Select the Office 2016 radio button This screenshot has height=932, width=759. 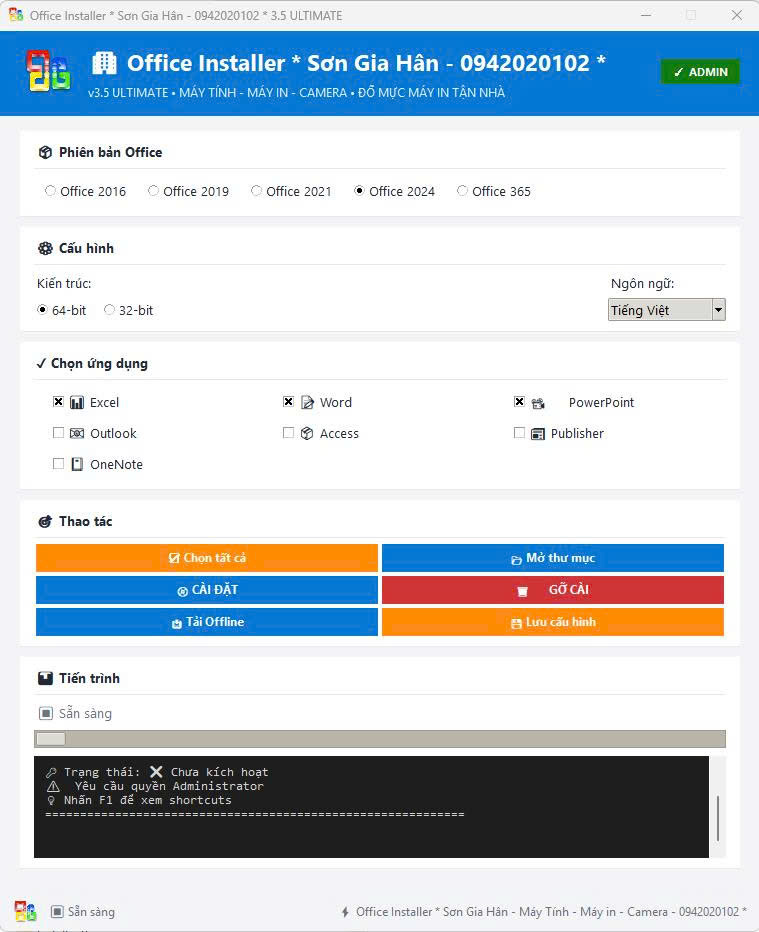point(51,191)
